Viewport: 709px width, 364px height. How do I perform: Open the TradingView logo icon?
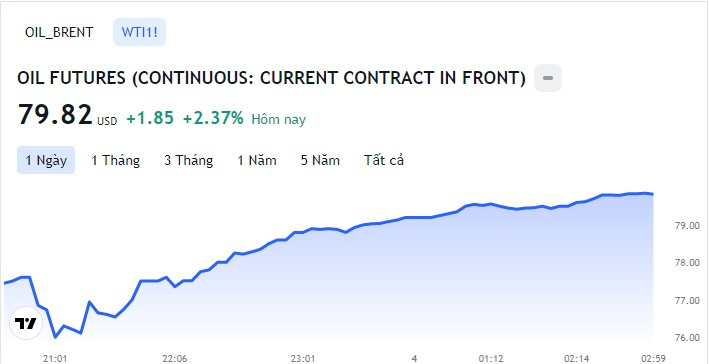[x=26, y=323]
